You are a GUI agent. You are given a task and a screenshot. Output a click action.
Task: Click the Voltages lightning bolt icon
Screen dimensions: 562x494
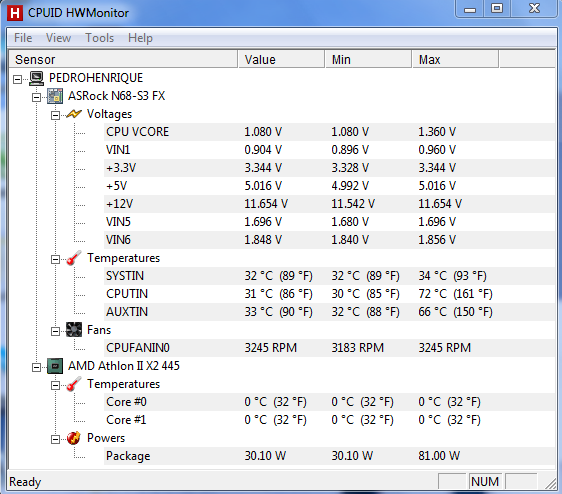pyautogui.click(x=74, y=114)
